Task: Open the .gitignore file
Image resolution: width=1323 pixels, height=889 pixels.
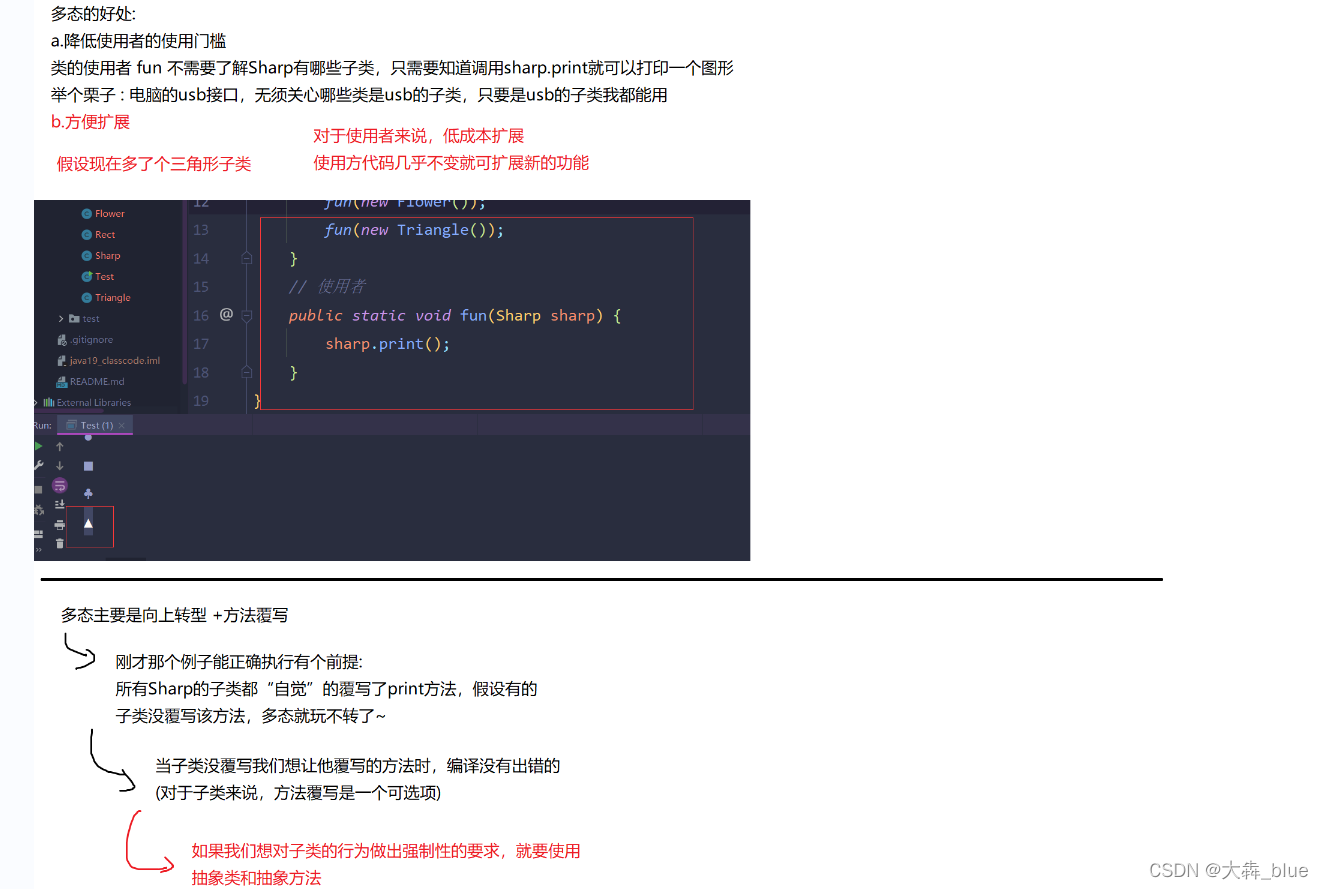Action: pos(91,340)
